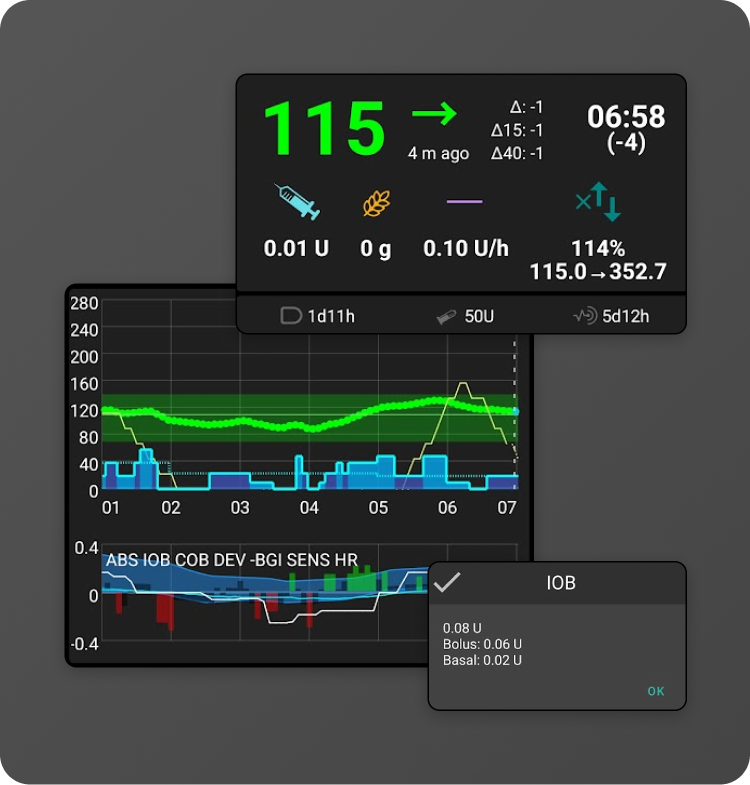Image resolution: width=750 pixels, height=785 pixels.
Task: Tap the green glucose trend arrow
Action: pyautogui.click(x=434, y=115)
